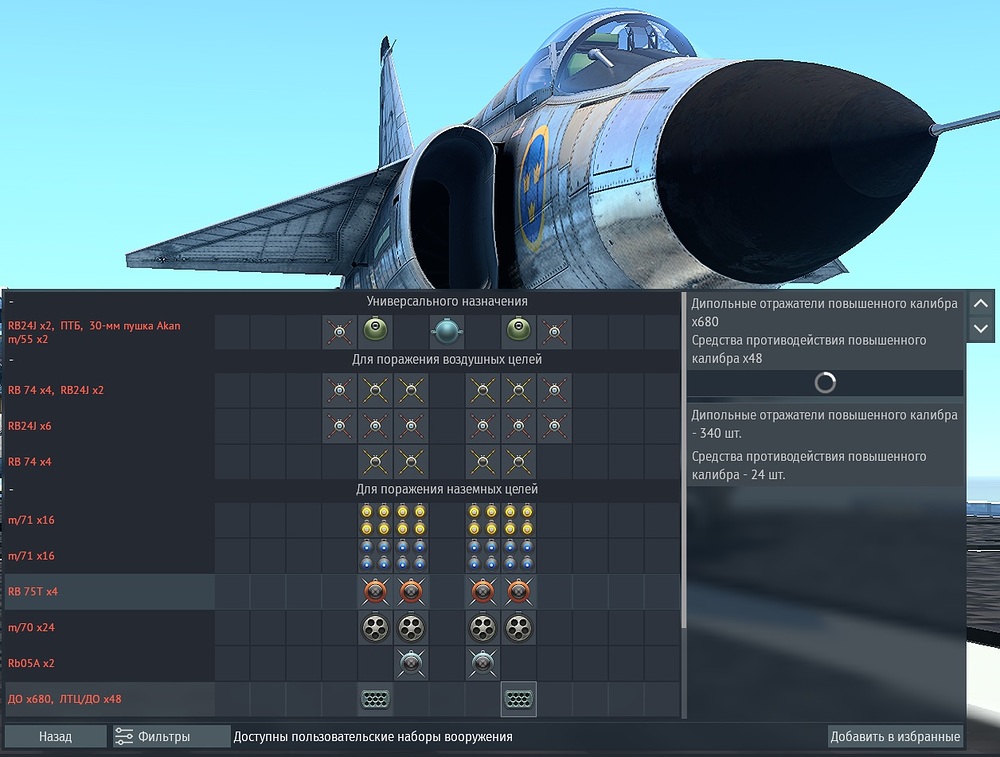
Task: Click the Доступны пользовательские наборы вооружения notice
Action: pos(373,737)
